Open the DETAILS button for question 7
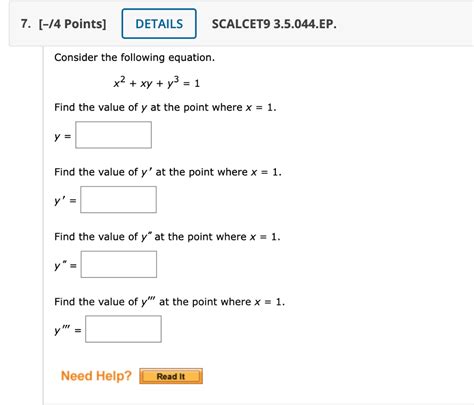 [159, 24]
